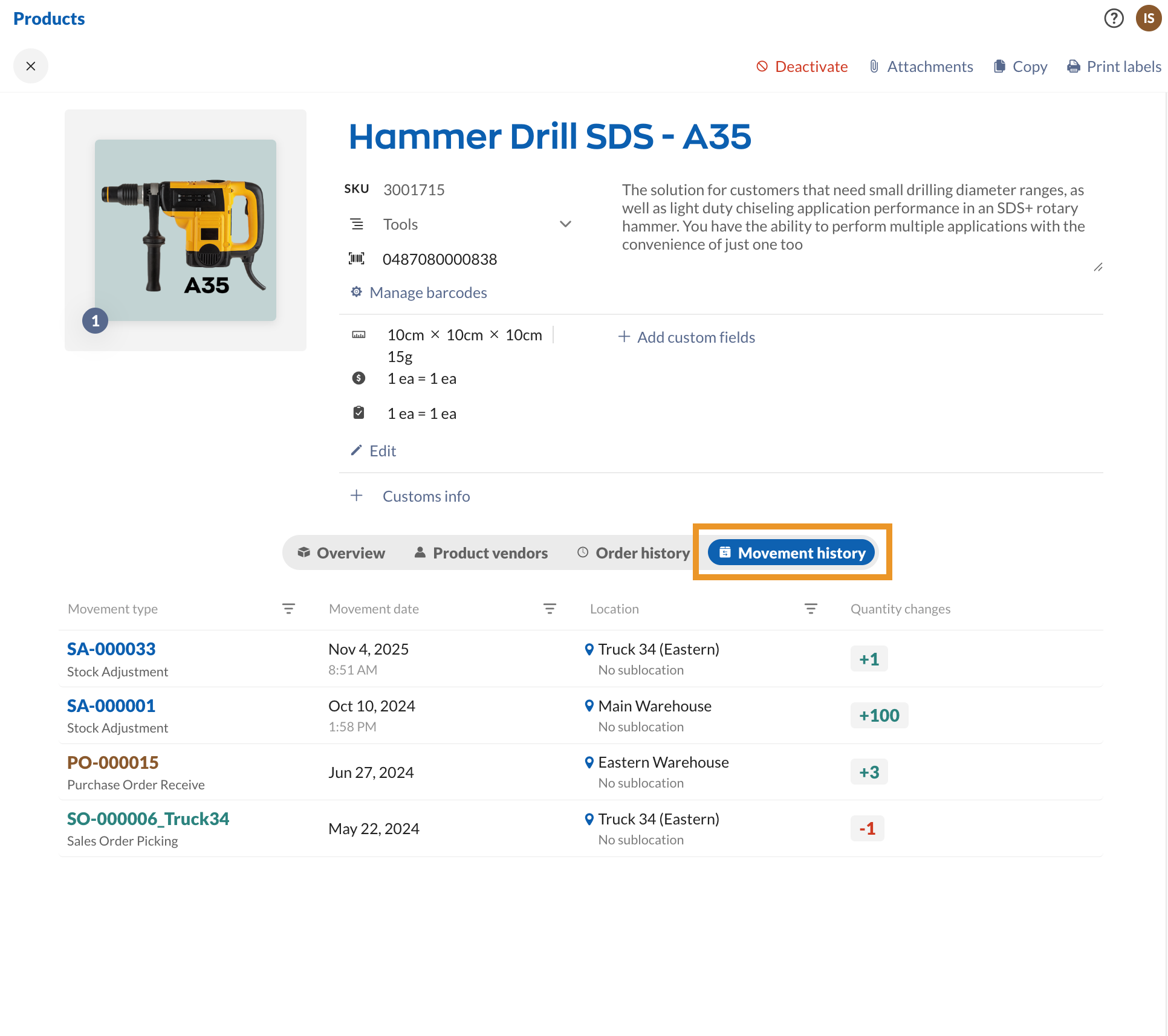Open the IS user avatar menu

tap(1147, 18)
